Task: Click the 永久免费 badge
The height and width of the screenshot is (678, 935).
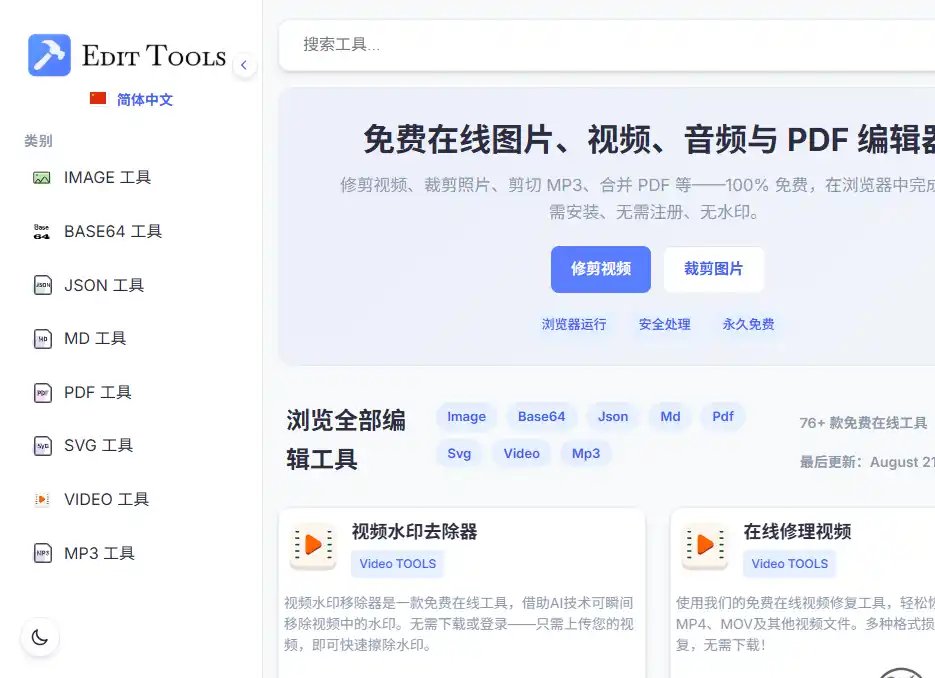Action: [748, 324]
